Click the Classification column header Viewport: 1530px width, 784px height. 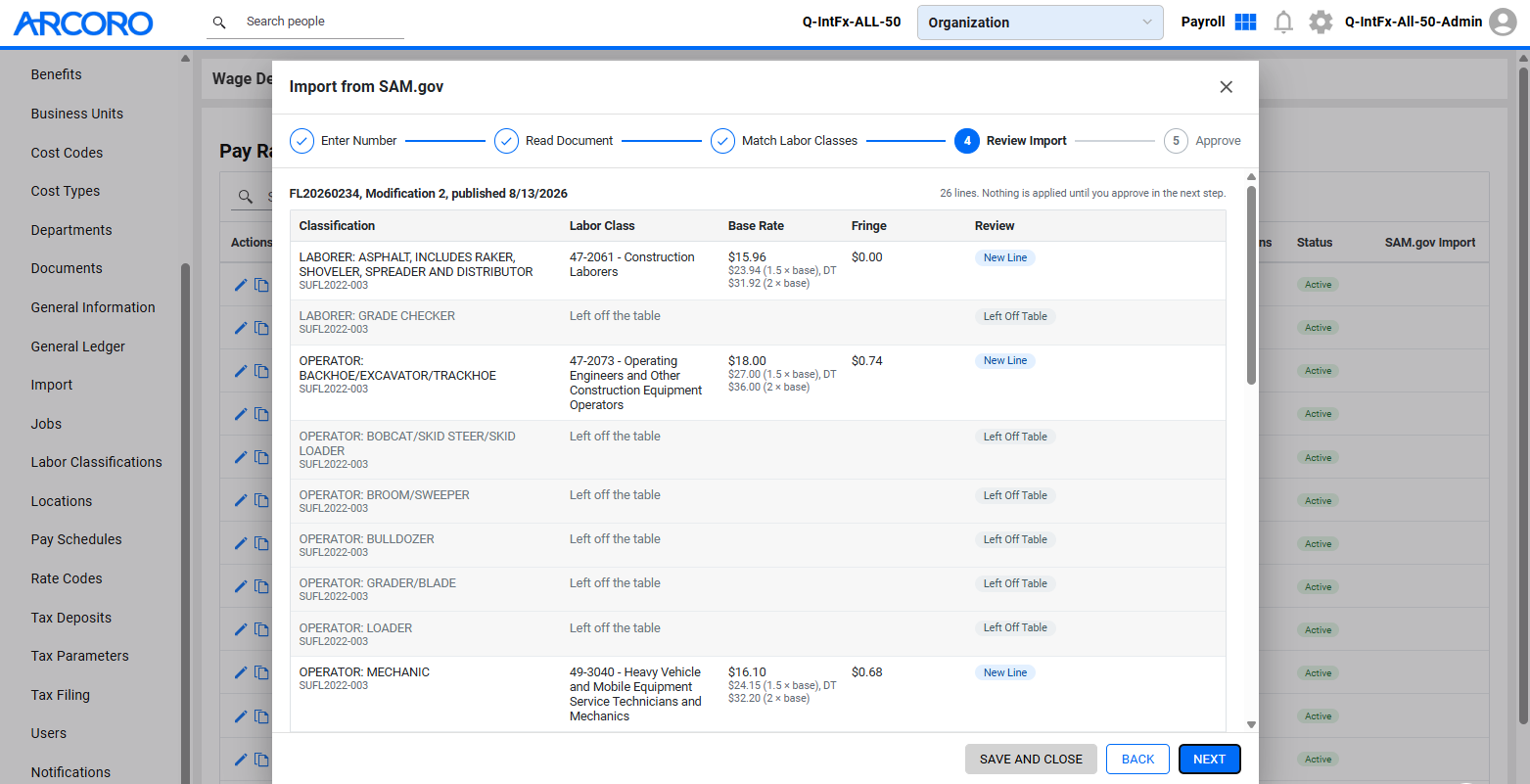pos(337,226)
